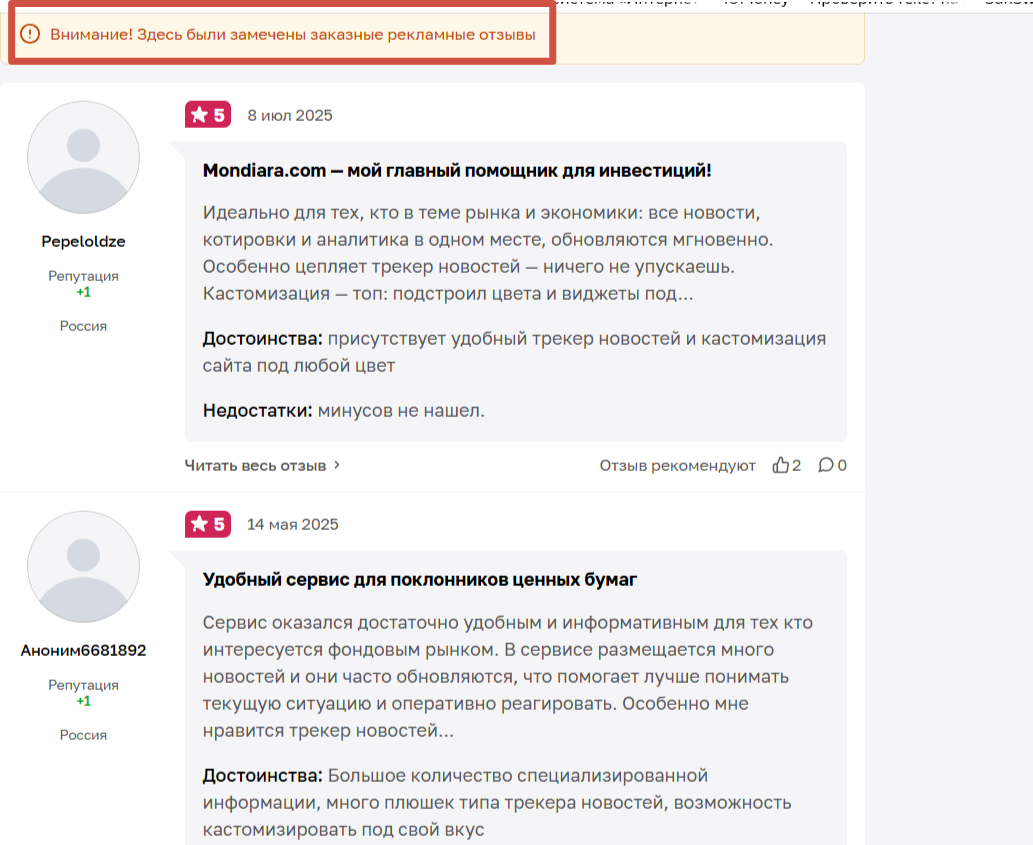Open comments icon on Pepeloldze's review
The image size is (1033, 845).
[825, 465]
